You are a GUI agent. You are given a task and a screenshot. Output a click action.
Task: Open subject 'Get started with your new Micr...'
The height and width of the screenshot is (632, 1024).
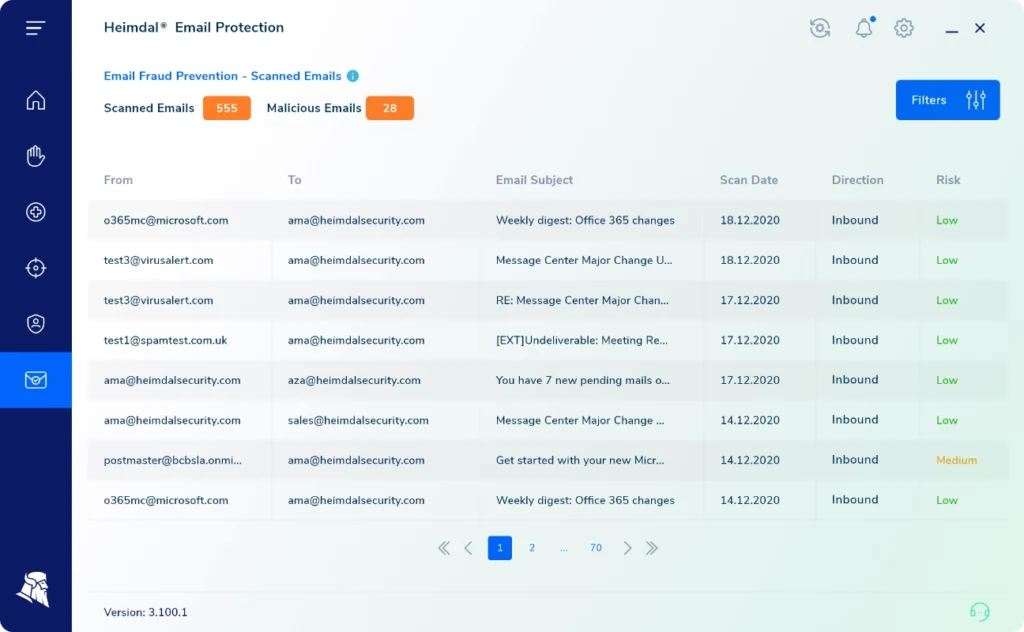tap(580, 460)
